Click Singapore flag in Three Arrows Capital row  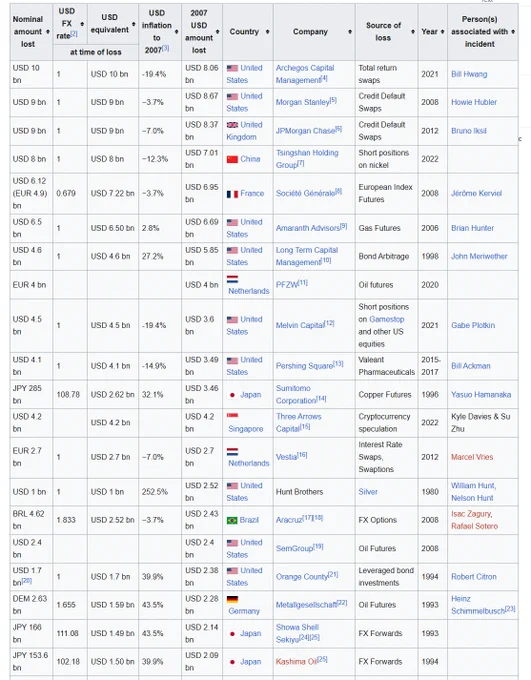coord(232,416)
